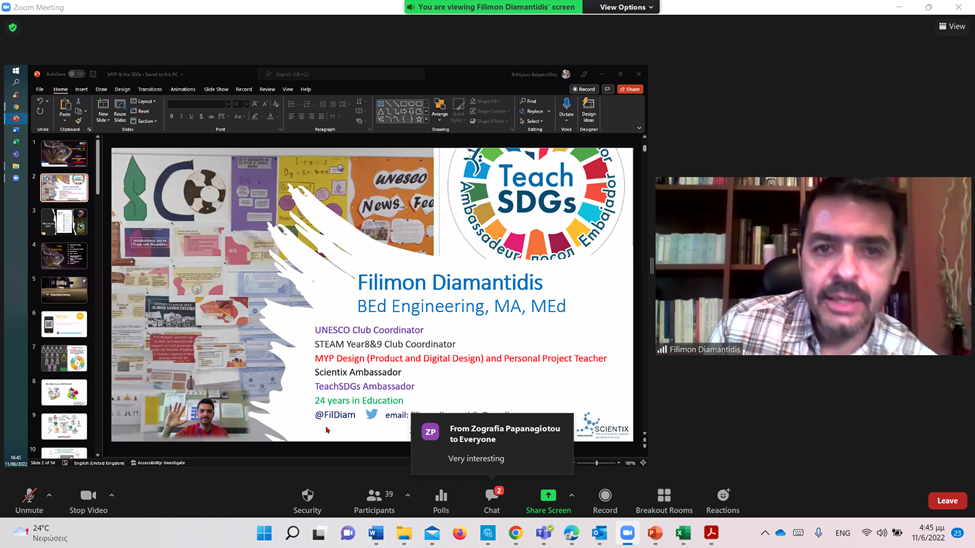Open Breakout Rooms
Screen dimensions: 975x548
click(x=664, y=501)
